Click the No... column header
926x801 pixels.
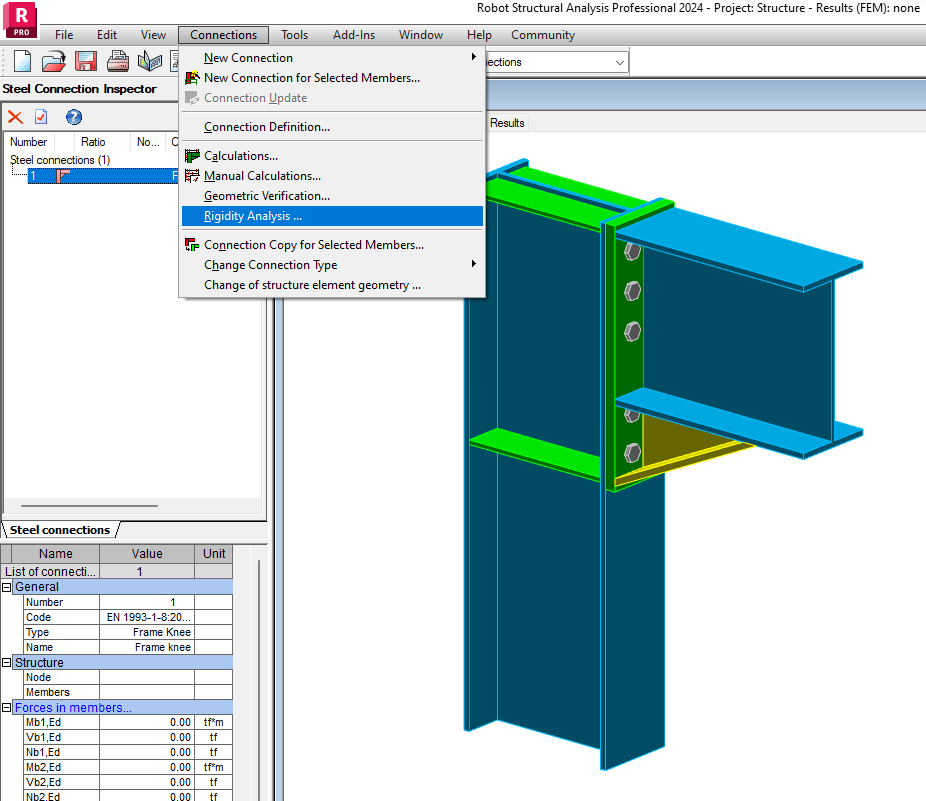pyautogui.click(x=148, y=142)
